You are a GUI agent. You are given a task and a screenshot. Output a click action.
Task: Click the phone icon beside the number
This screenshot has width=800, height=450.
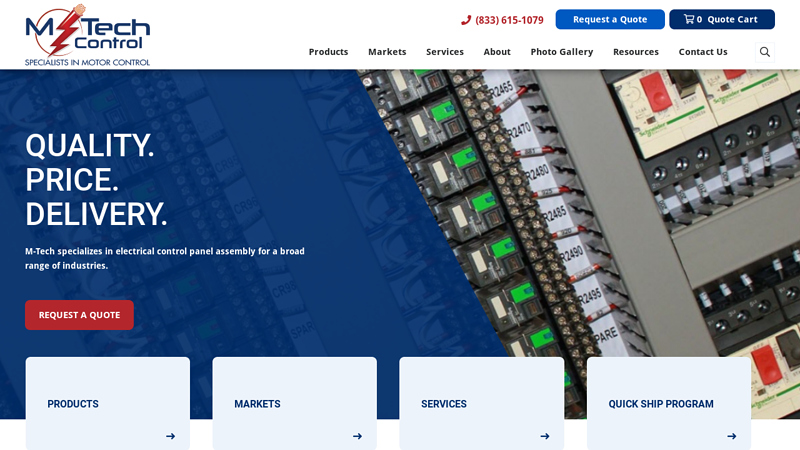466,20
